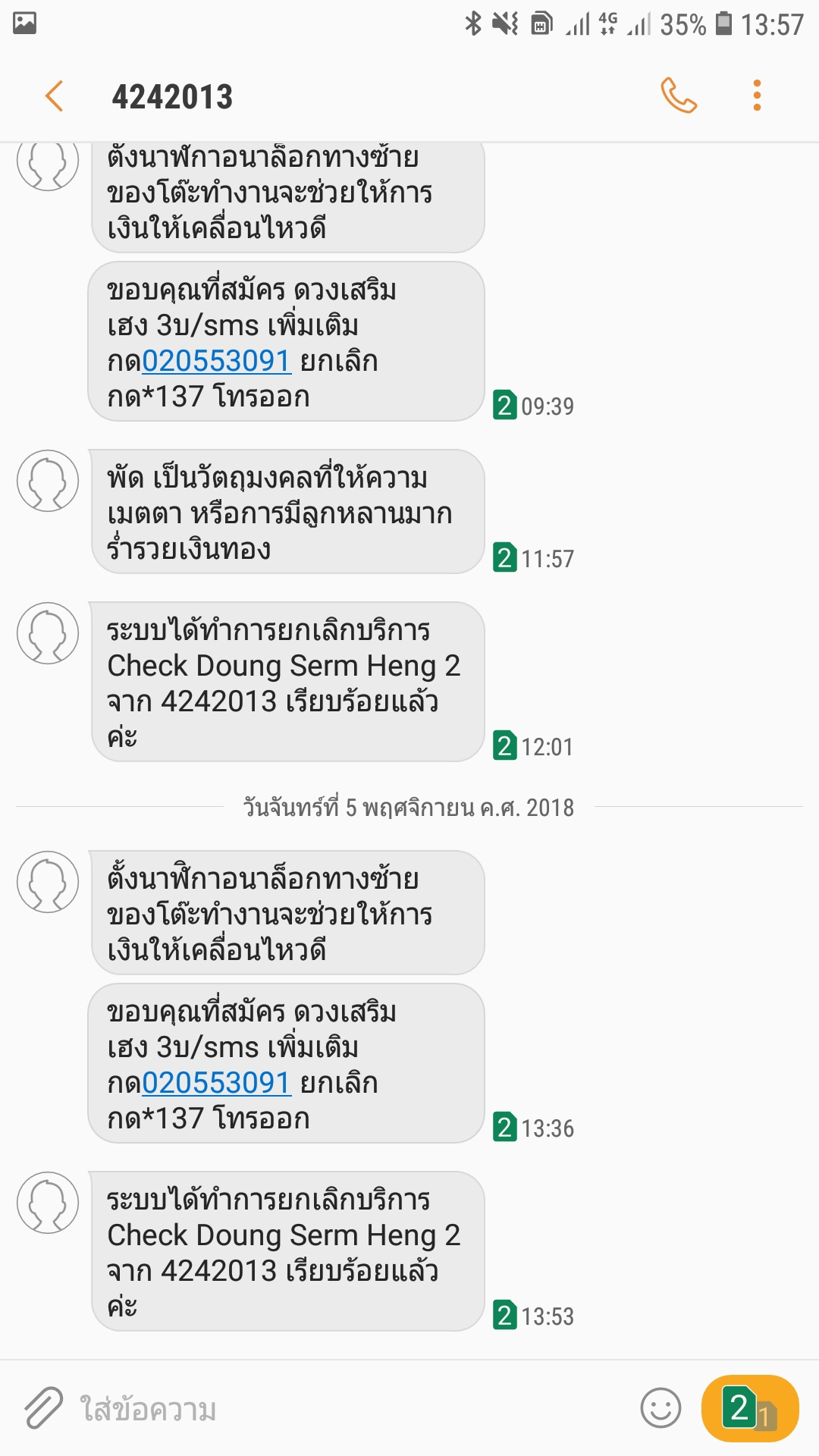
Task: Tap the 020553091 link in 09:39 message
Action: pyautogui.click(x=217, y=361)
